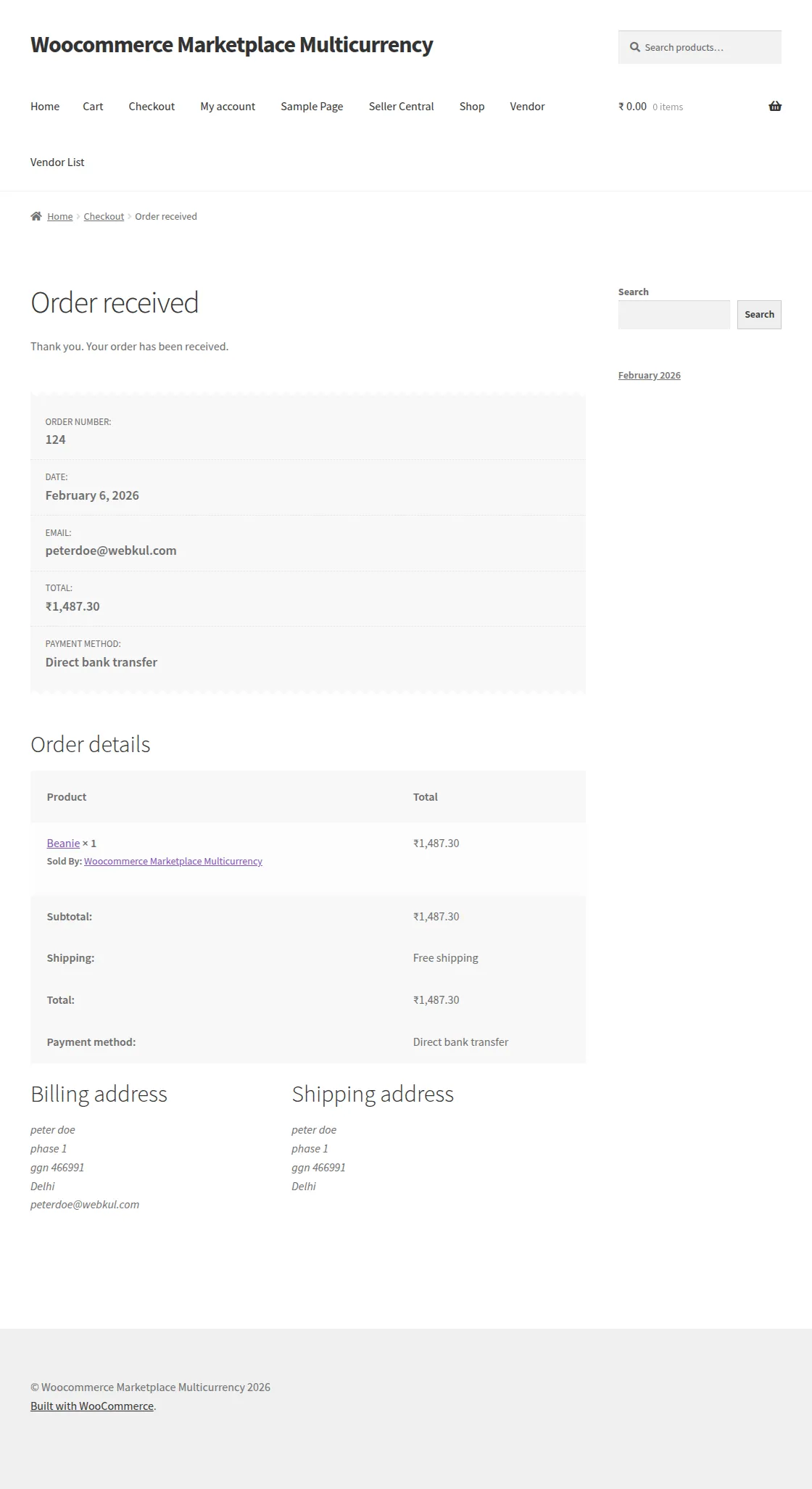Open the Shop menu item
The height and width of the screenshot is (1489, 812).
[x=471, y=106]
